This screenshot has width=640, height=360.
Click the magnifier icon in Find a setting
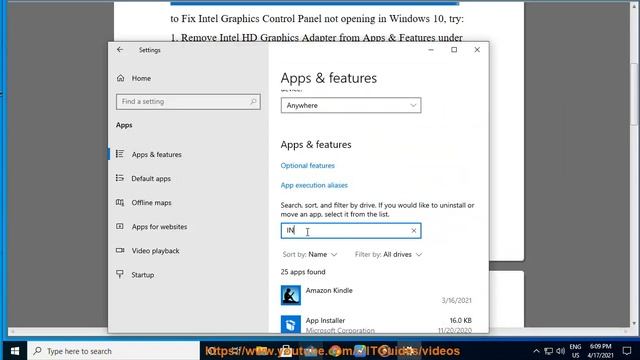[253, 101]
